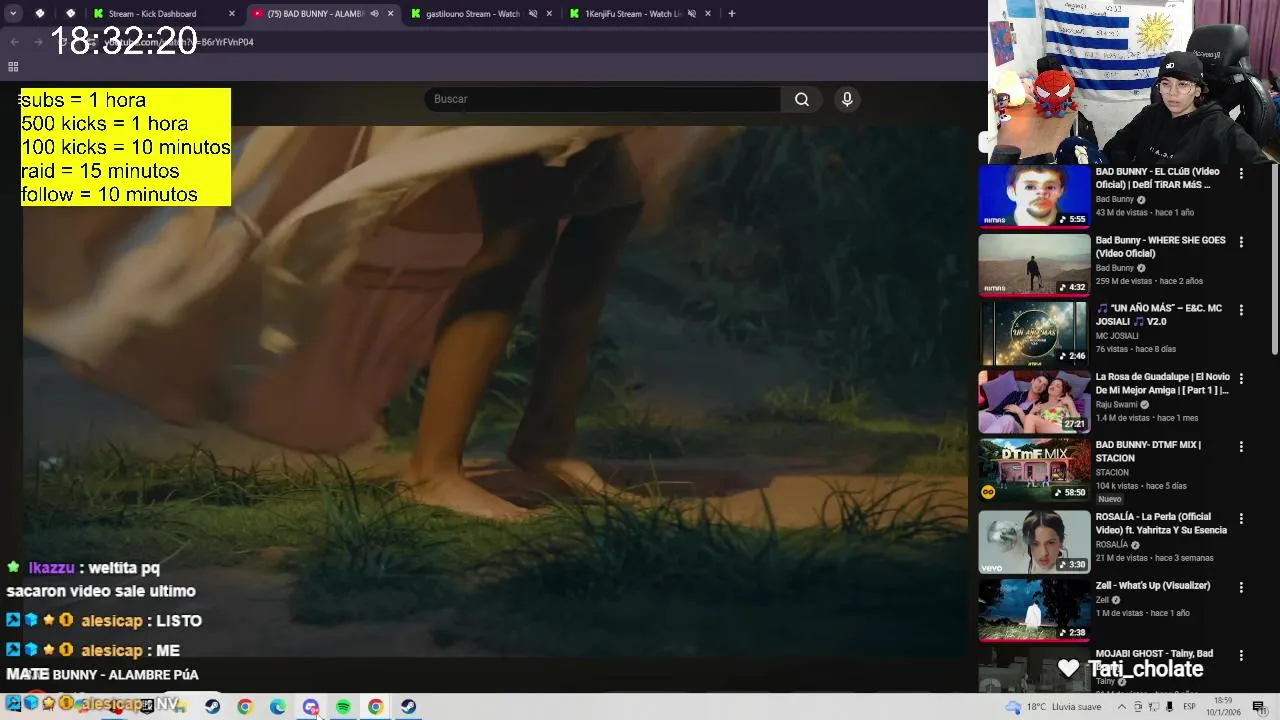Open the 18°C Lluvia suave weather widget

click(x=1053, y=707)
